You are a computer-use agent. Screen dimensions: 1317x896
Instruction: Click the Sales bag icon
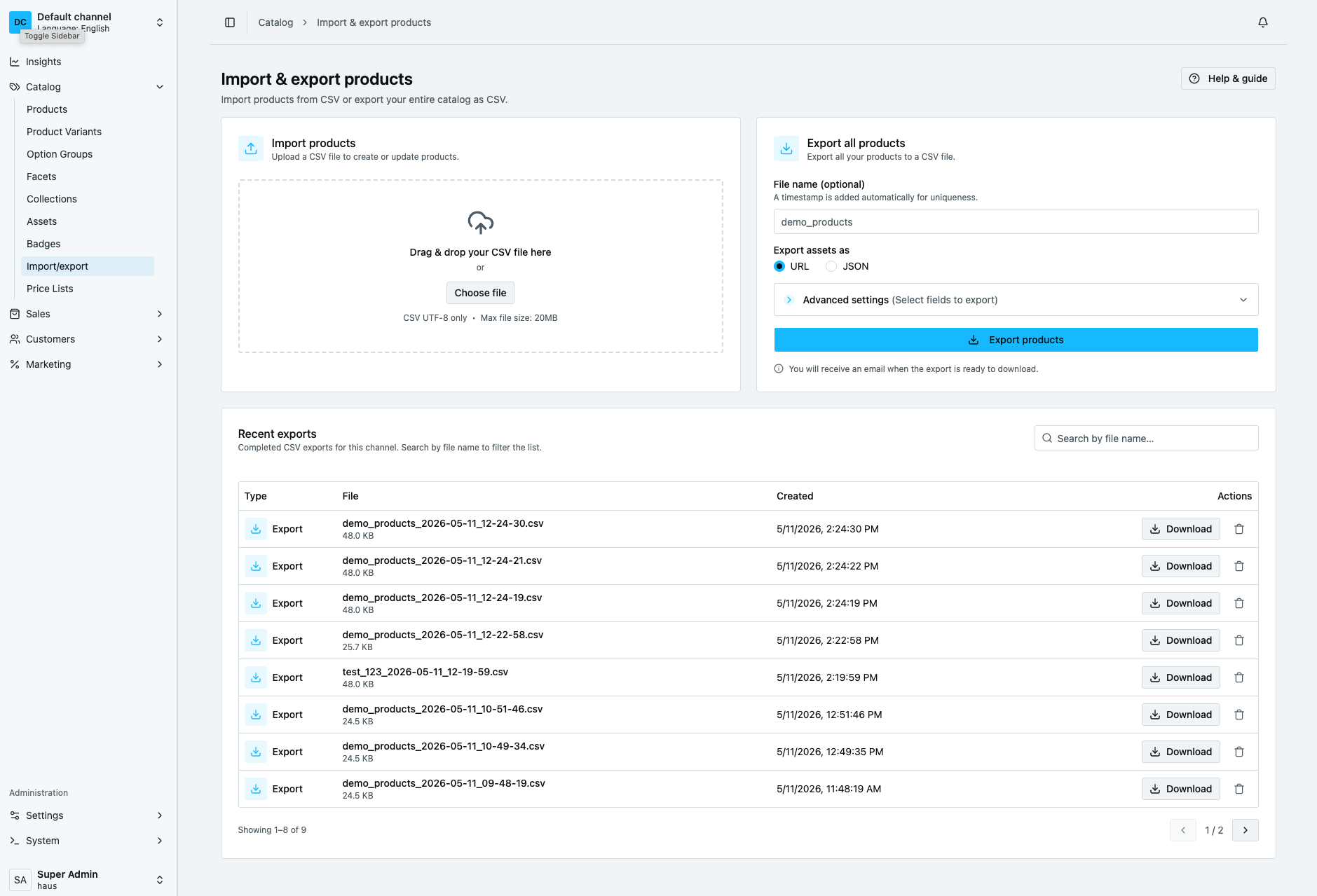point(15,314)
